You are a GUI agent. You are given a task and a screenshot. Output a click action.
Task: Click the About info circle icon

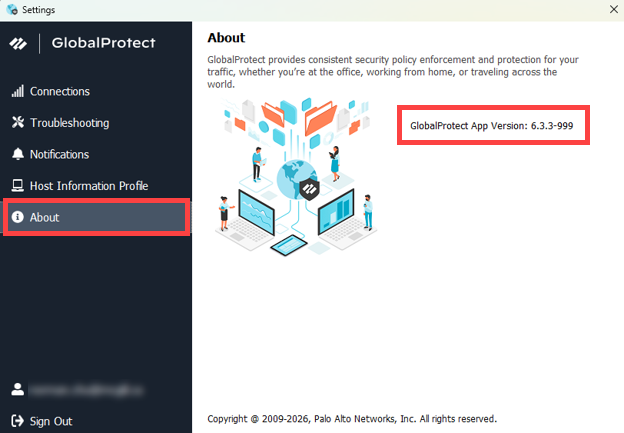point(18,217)
